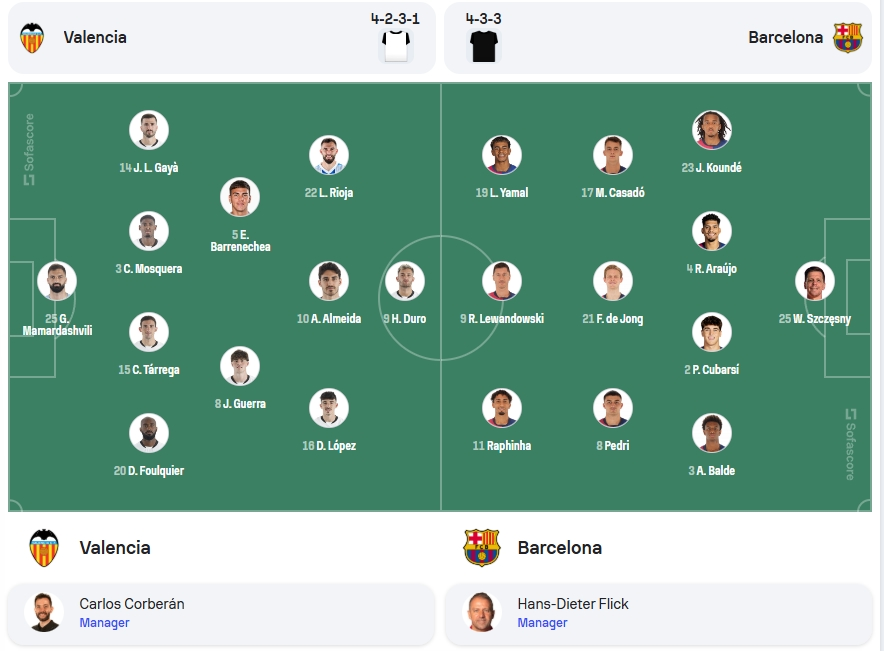884x651 pixels.
Task: Open R. Lewandowski's player photo
Action: tap(502, 281)
